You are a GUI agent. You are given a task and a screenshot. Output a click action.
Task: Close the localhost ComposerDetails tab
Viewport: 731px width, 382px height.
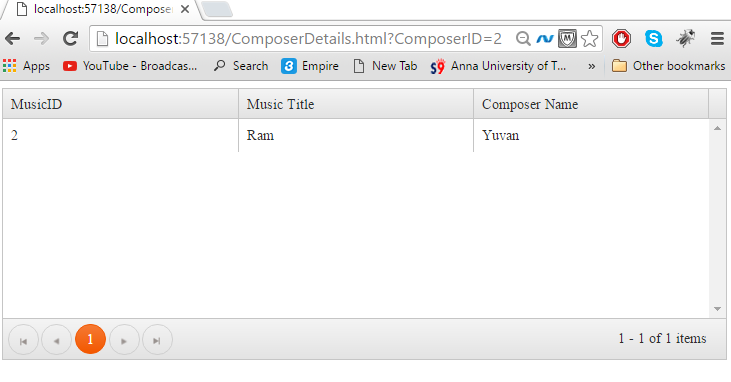(x=185, y=9)
